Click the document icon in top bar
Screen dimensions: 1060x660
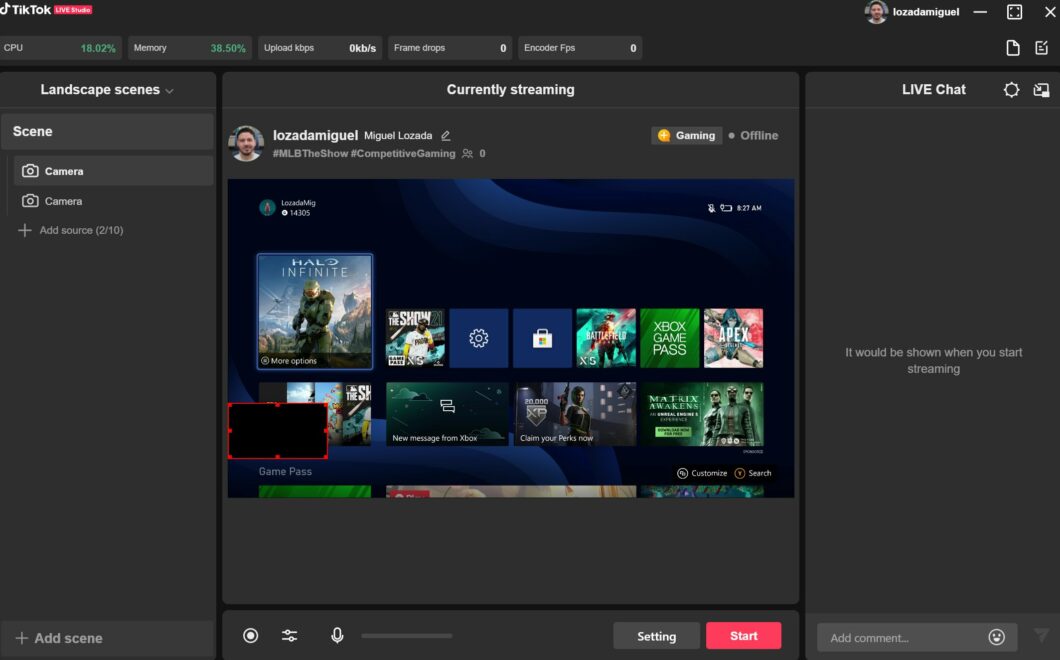coord(1013,48)
